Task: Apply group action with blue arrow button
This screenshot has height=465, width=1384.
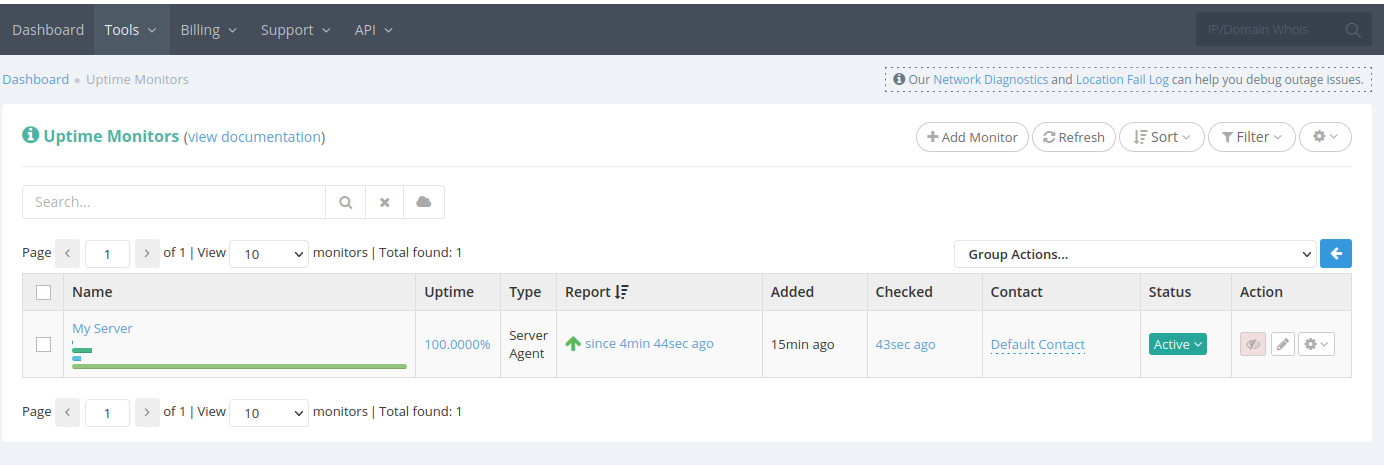Action: click(1336, 254)
